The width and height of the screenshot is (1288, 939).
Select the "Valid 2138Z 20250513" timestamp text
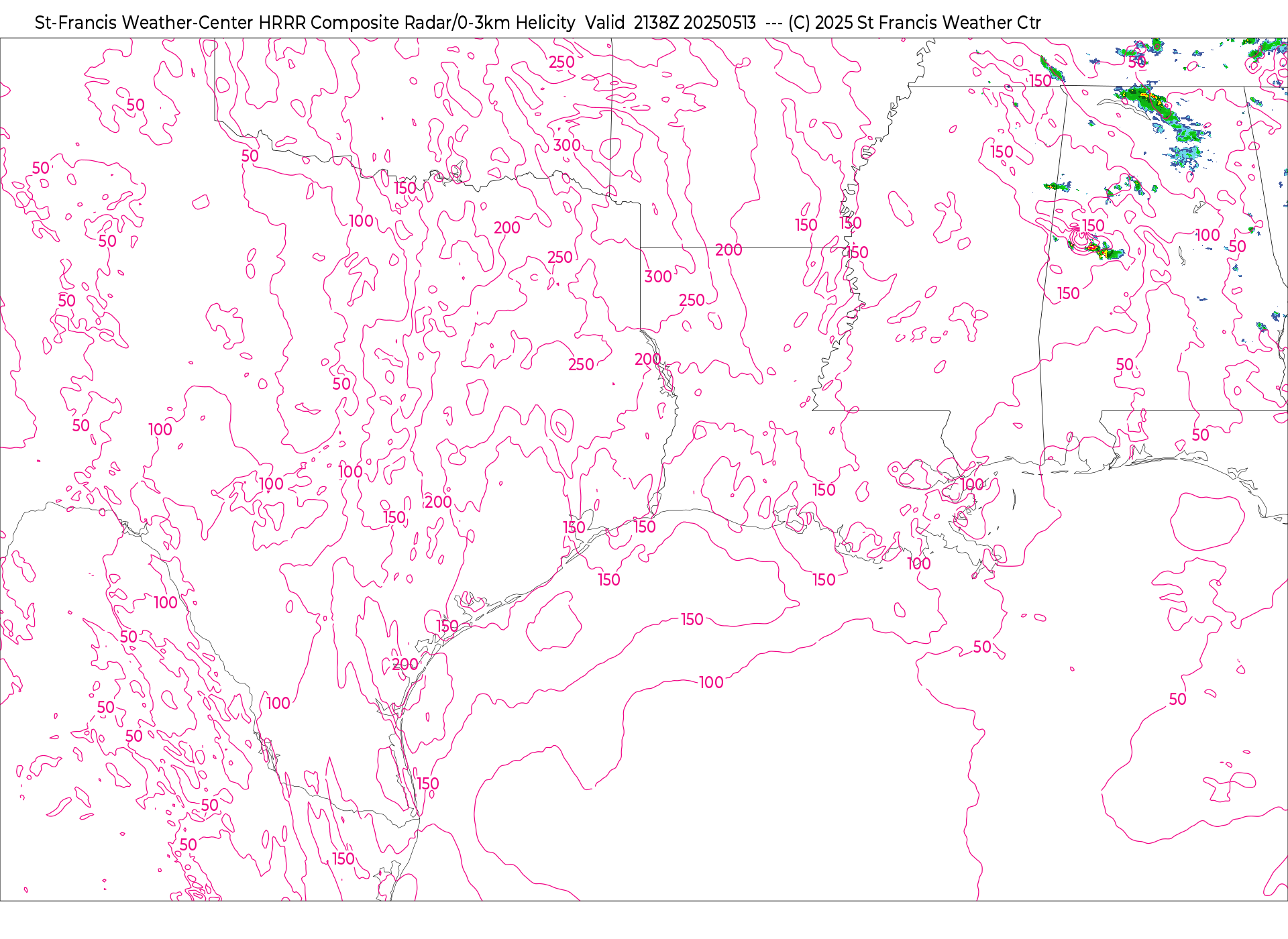[x=670, y=23]
